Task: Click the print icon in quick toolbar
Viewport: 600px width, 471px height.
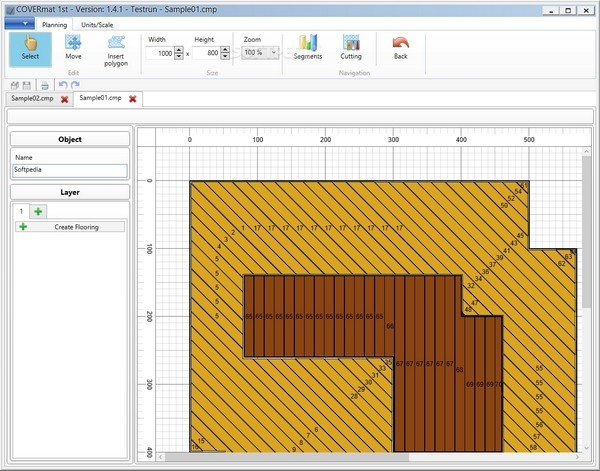Action: [45, 86]
